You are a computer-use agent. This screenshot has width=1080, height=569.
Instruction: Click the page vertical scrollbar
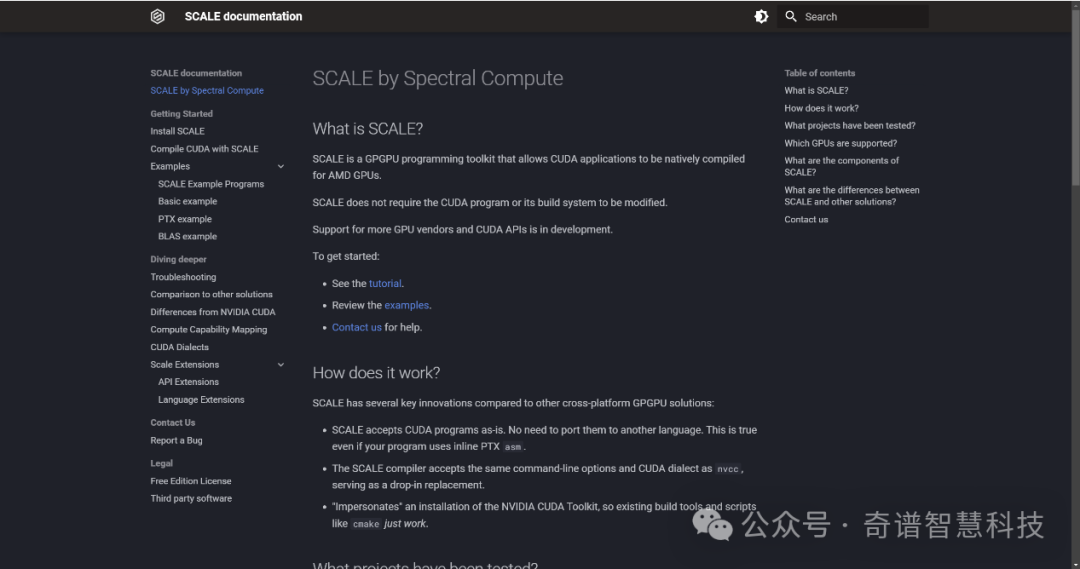pyautogui.click(x=1075, y=96)
